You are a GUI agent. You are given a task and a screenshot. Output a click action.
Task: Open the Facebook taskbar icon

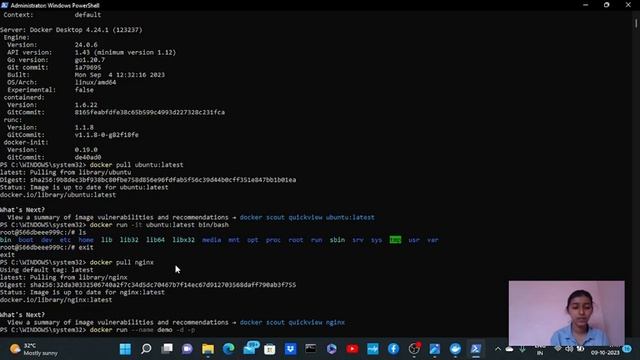click(x=393, y=349)
